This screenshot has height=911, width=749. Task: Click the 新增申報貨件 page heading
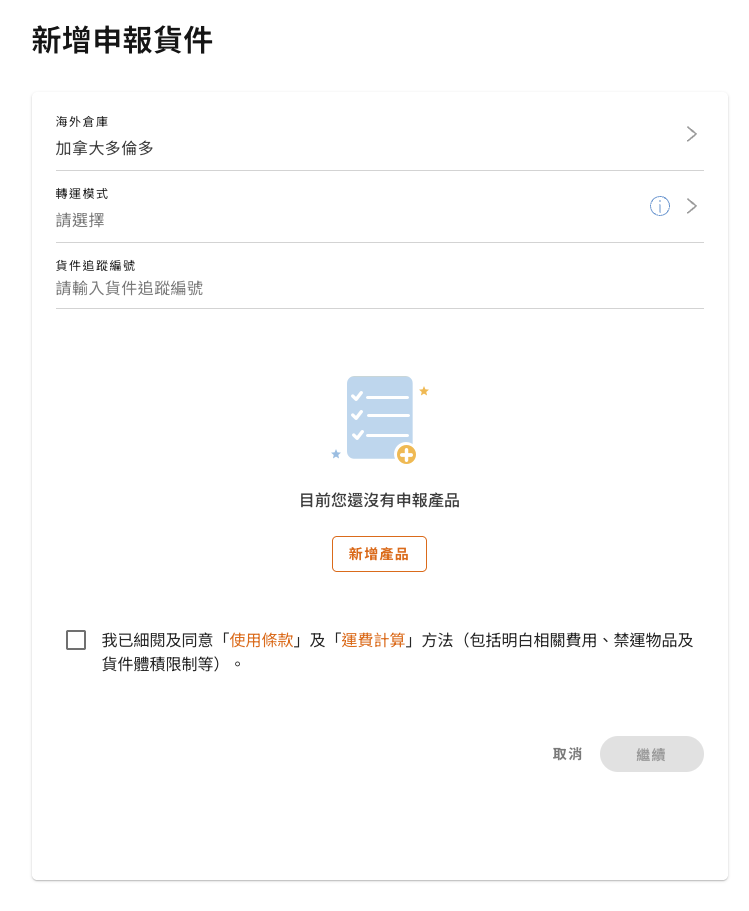(122, 41)
